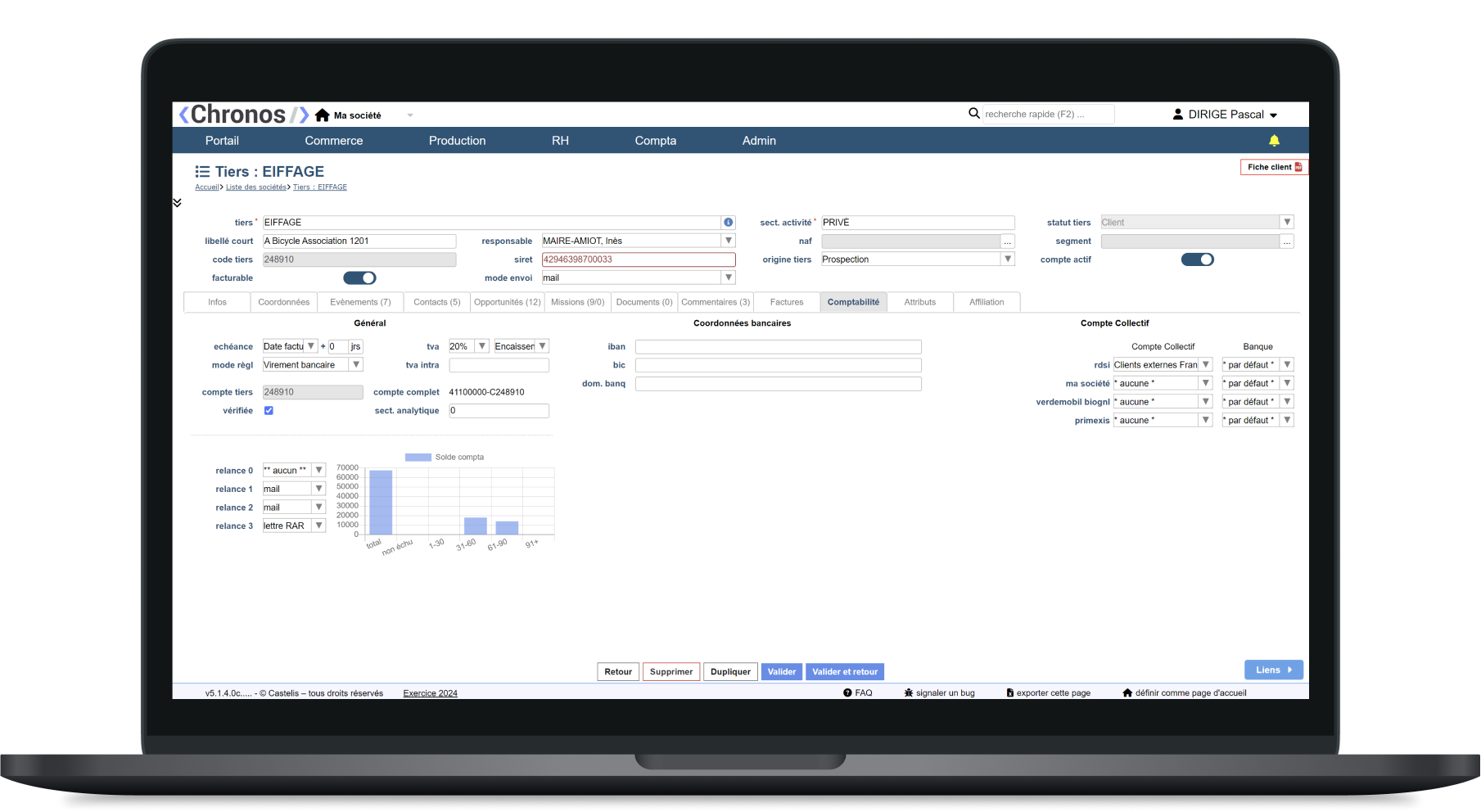
Task: Click the home icon next to Ma société
Action: click(323, 115)
